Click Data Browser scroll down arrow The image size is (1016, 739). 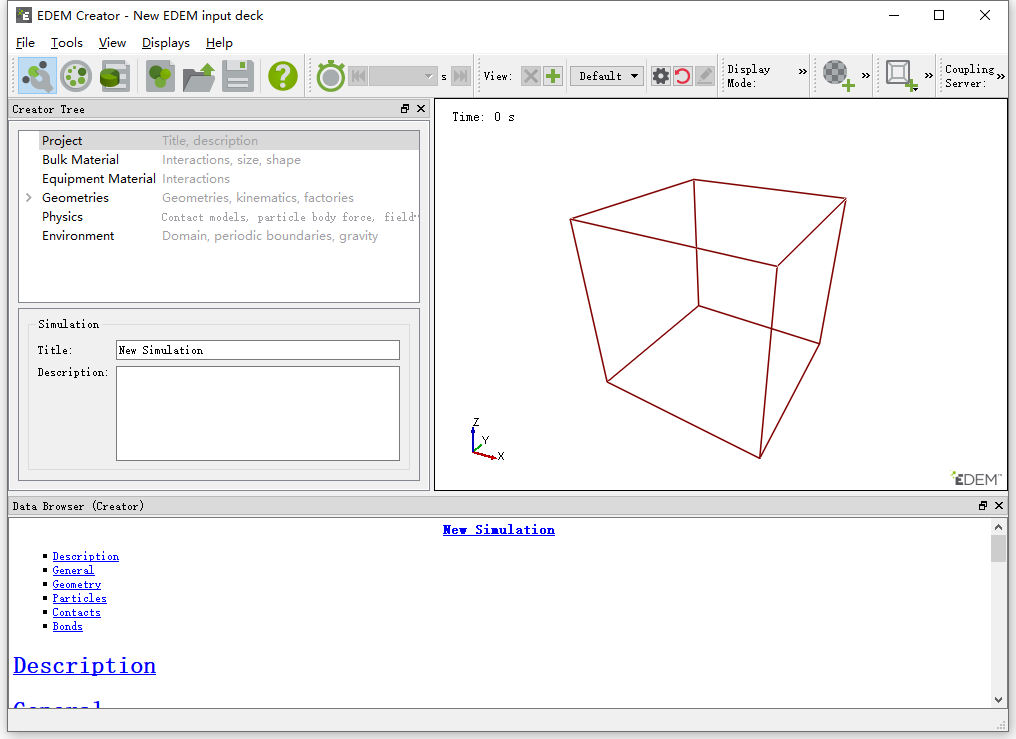pos(998,699)
